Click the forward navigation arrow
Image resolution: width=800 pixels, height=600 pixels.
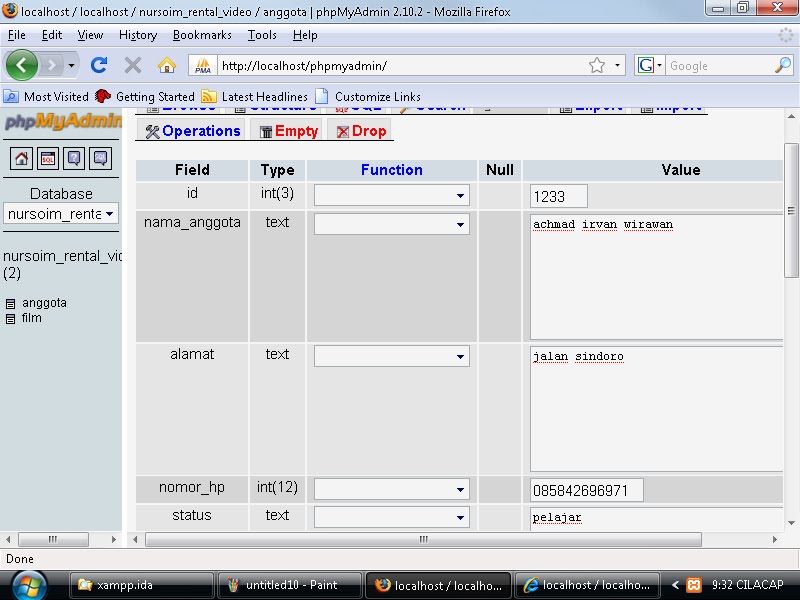click(51, 65)
